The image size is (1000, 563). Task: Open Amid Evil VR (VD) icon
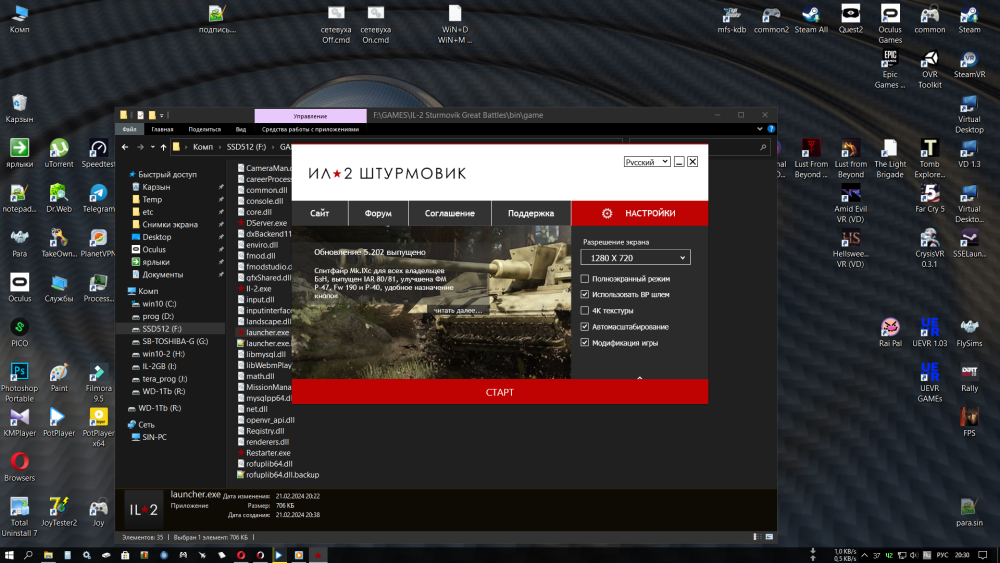[850, 203]
